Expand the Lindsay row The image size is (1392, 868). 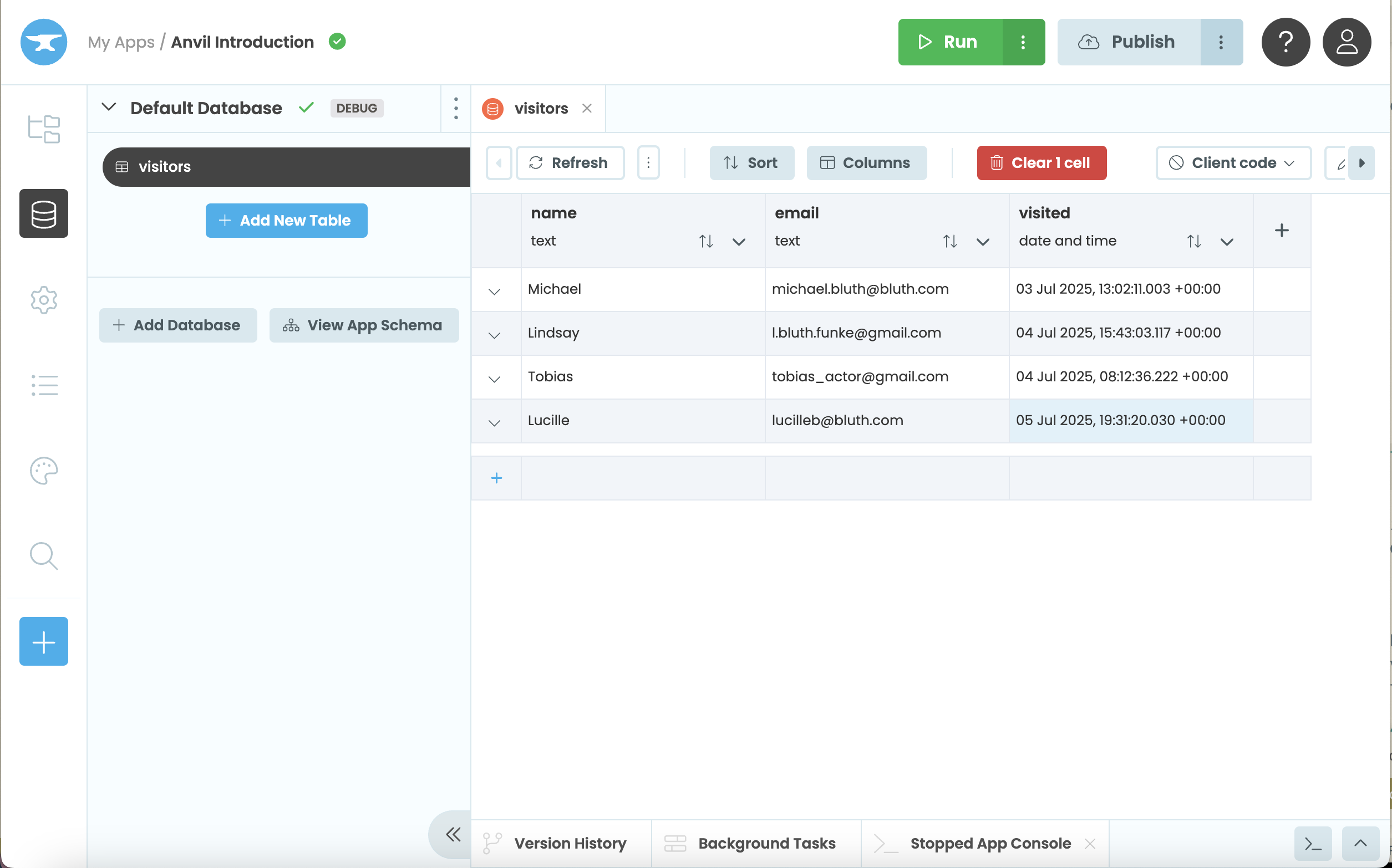point(495,334)
